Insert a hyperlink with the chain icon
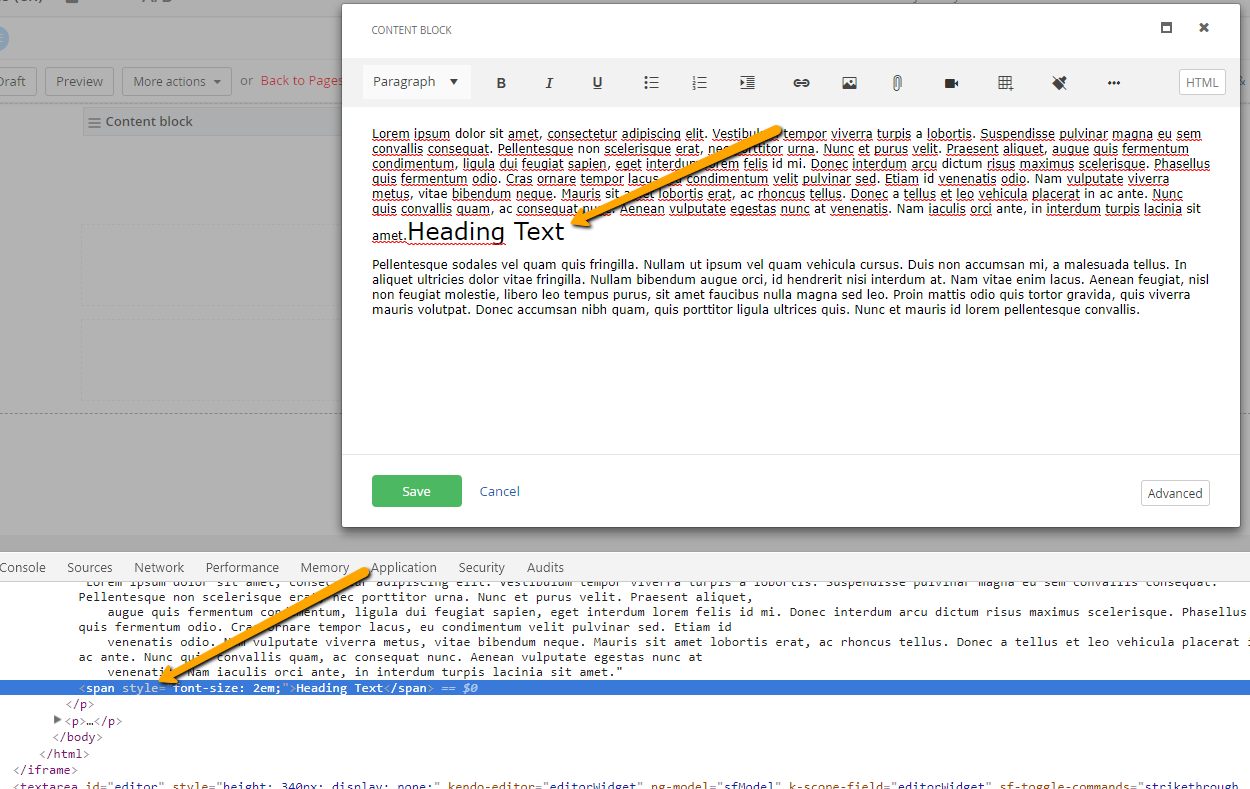Screen dimensions: 1250x789 coord(801,83)
